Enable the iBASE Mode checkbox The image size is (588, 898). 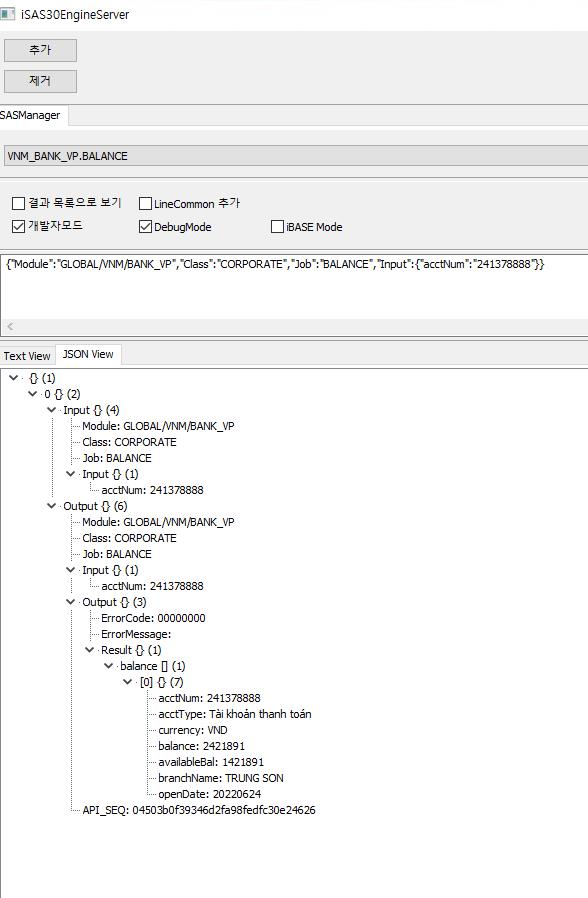(277, 227)
